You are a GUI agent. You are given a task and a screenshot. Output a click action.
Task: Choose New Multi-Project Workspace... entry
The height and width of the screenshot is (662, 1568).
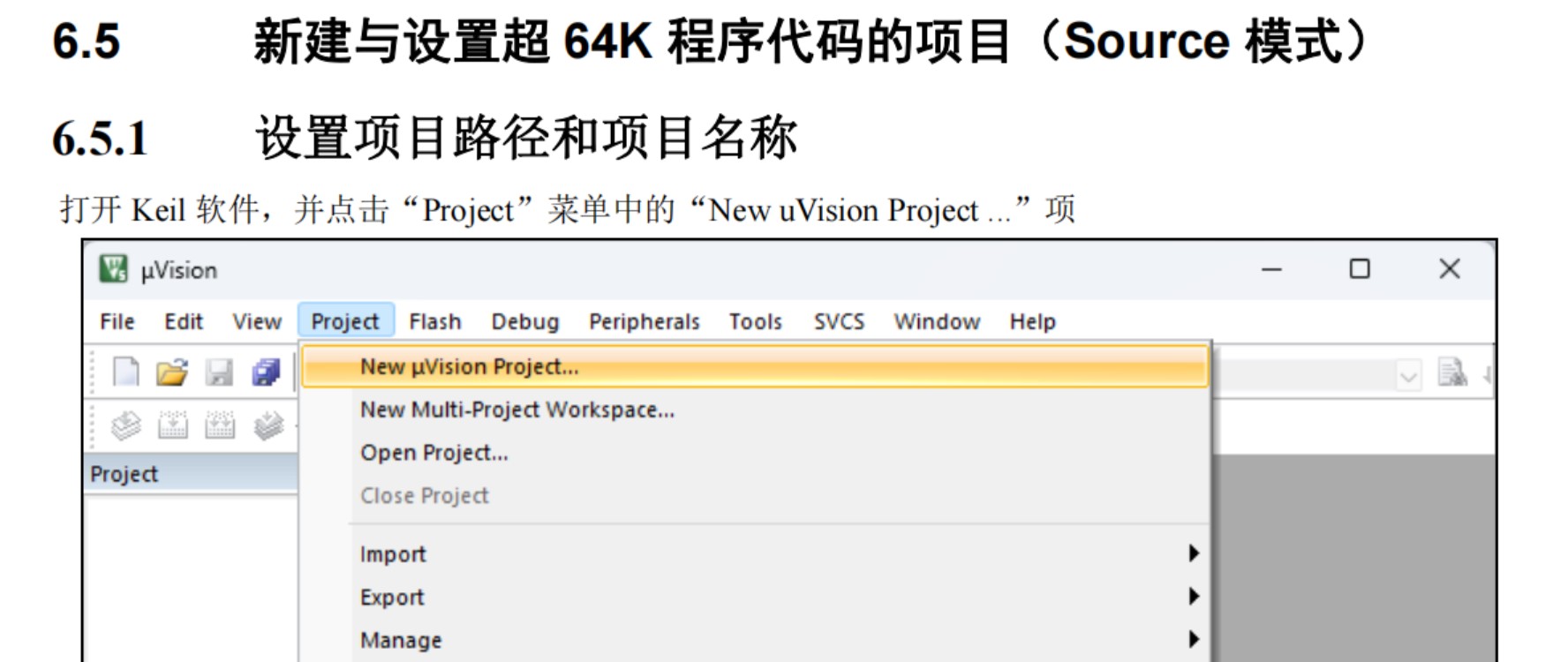(x=755, y=410)
